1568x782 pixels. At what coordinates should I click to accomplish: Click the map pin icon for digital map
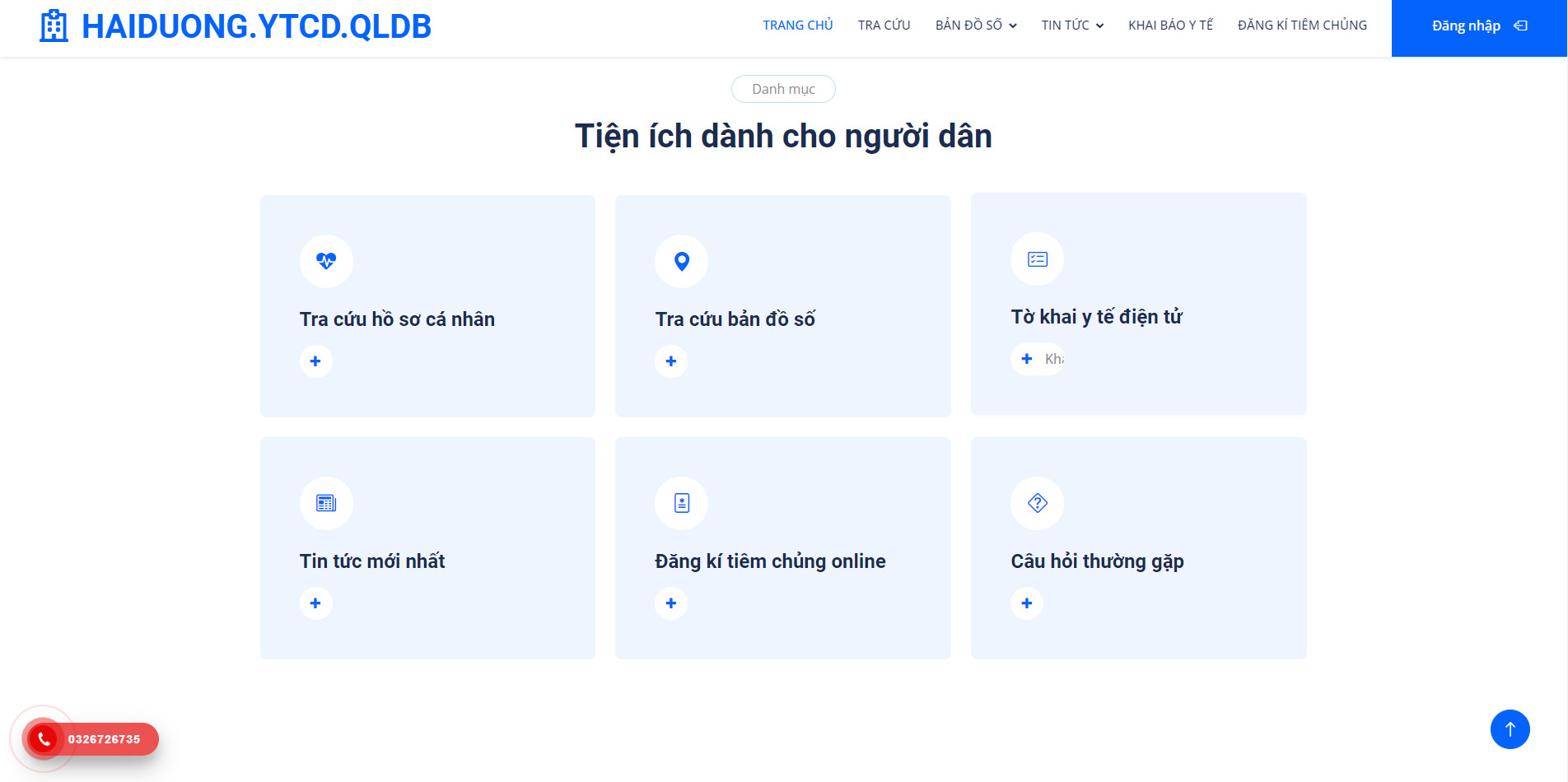(681, 262)
